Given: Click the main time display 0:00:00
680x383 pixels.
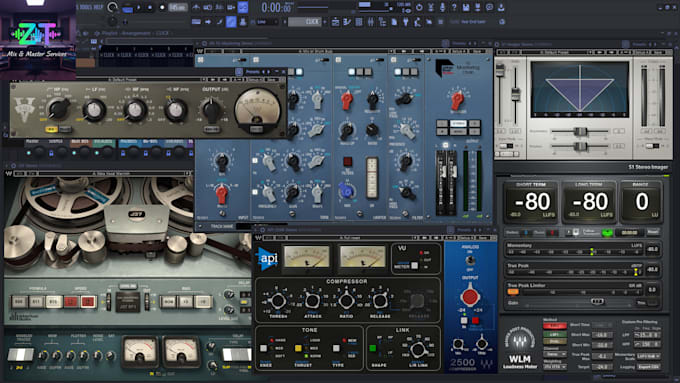Looking at the screenshot, I should pos(276,7).
